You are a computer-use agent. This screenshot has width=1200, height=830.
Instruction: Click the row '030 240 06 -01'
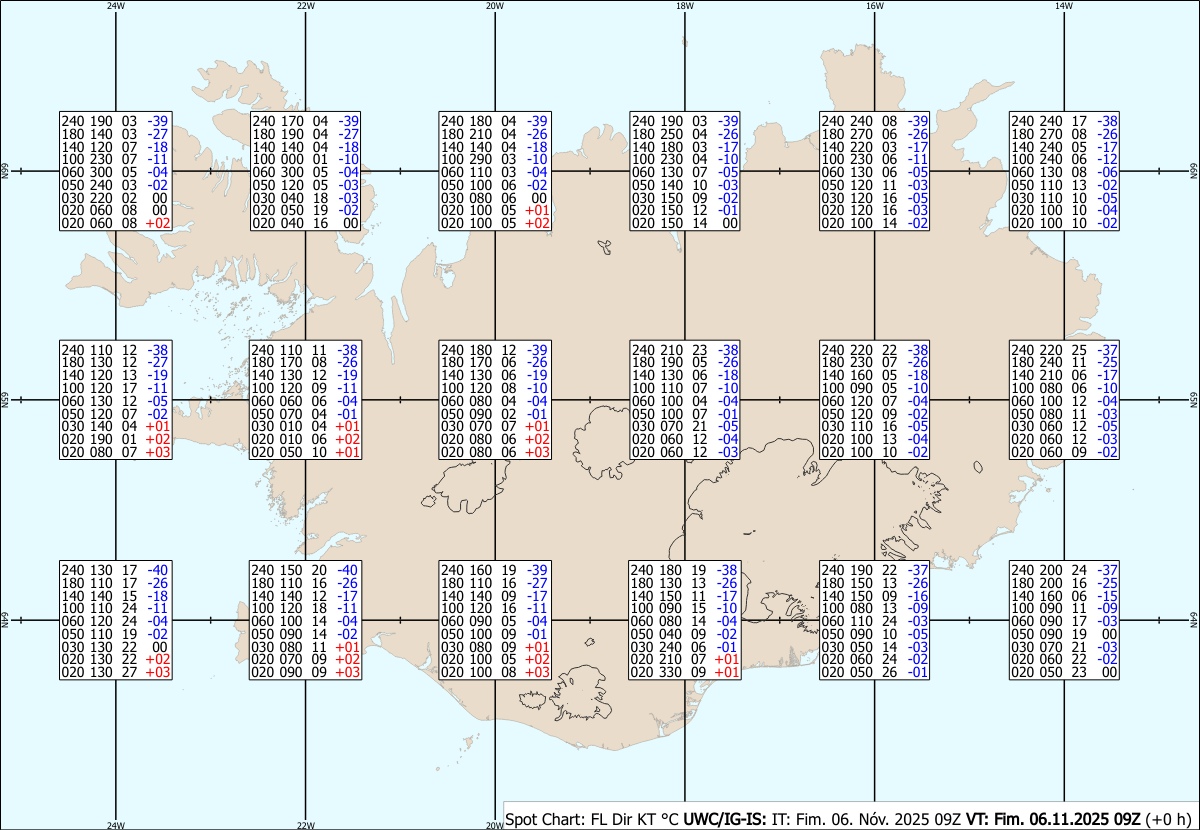click(685, 646)
